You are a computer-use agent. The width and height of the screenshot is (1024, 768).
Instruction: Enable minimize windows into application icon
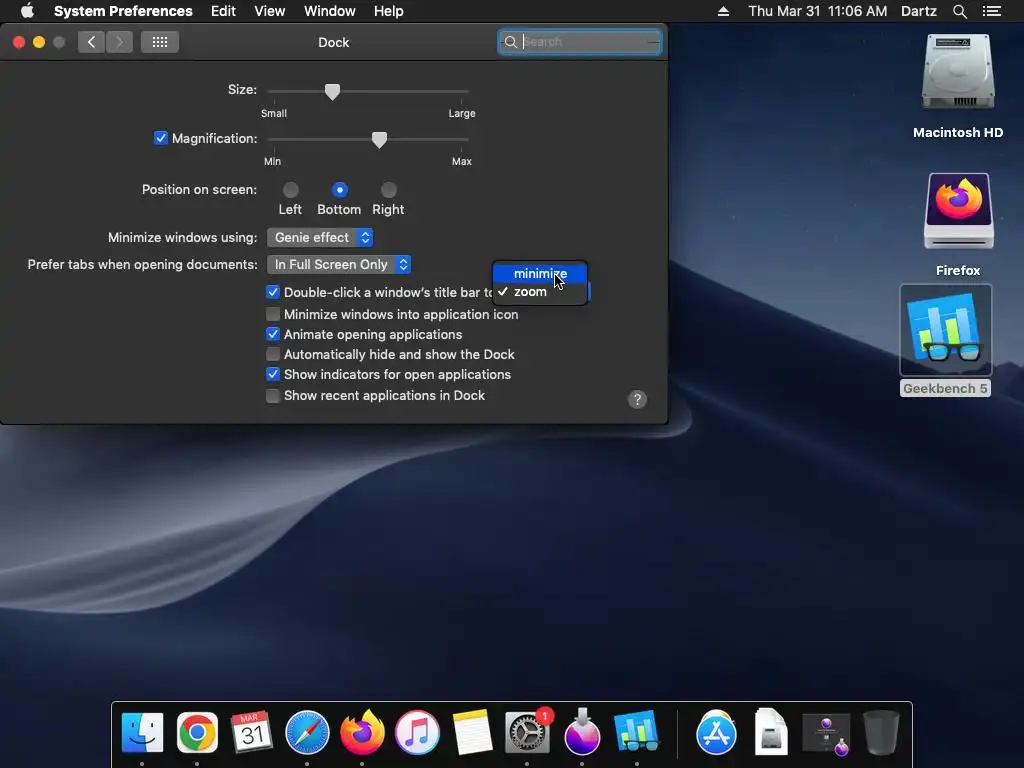pyautogui.click(x=273, y=314)
